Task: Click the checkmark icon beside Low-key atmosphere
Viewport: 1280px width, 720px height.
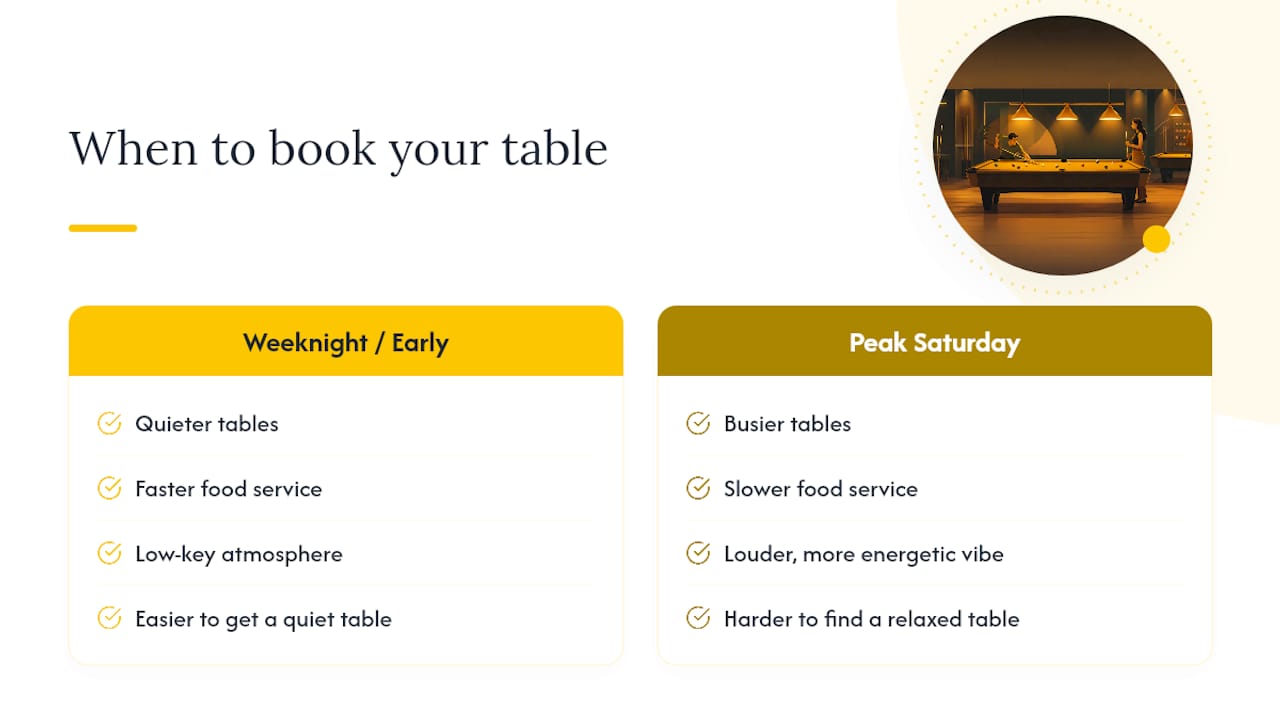Action: [109, 554]
